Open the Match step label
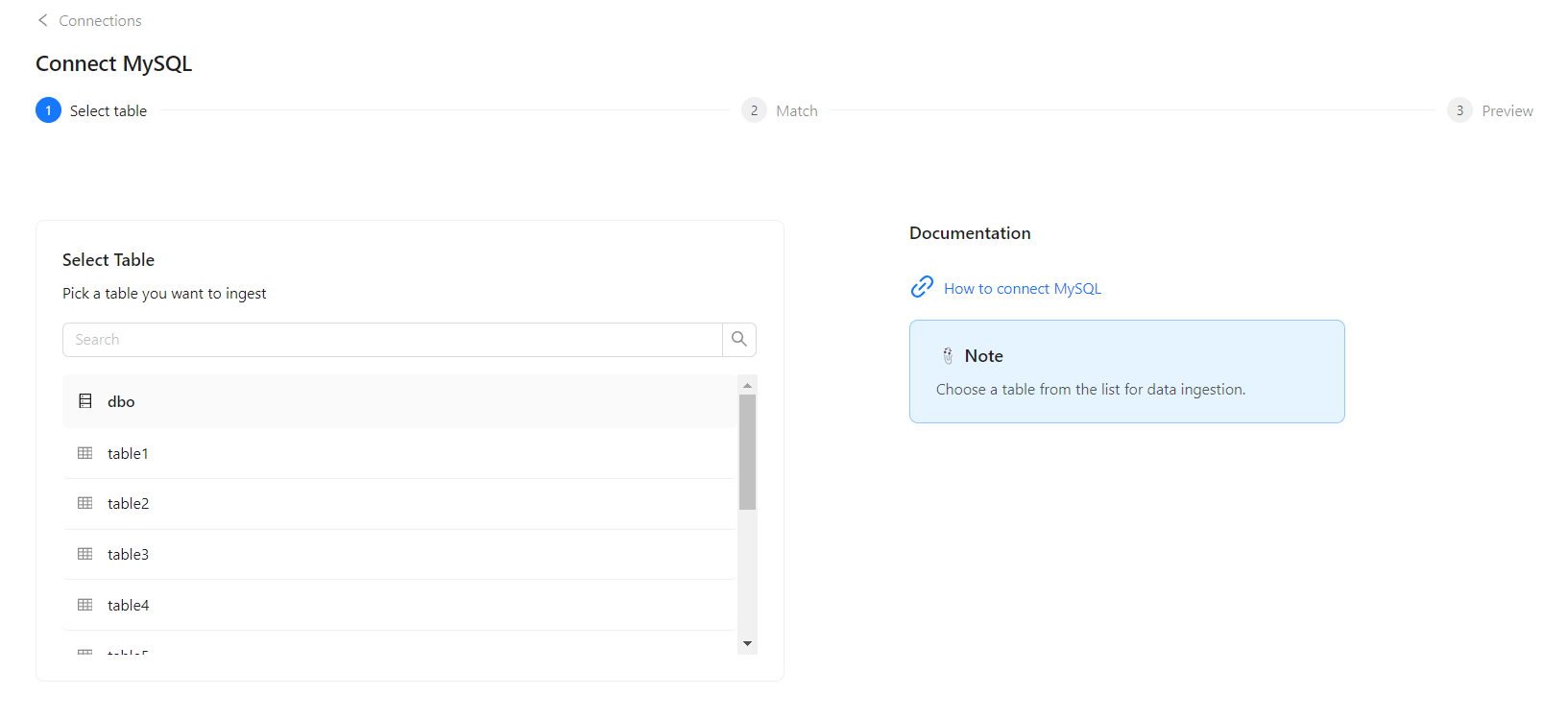 point(797,111)
